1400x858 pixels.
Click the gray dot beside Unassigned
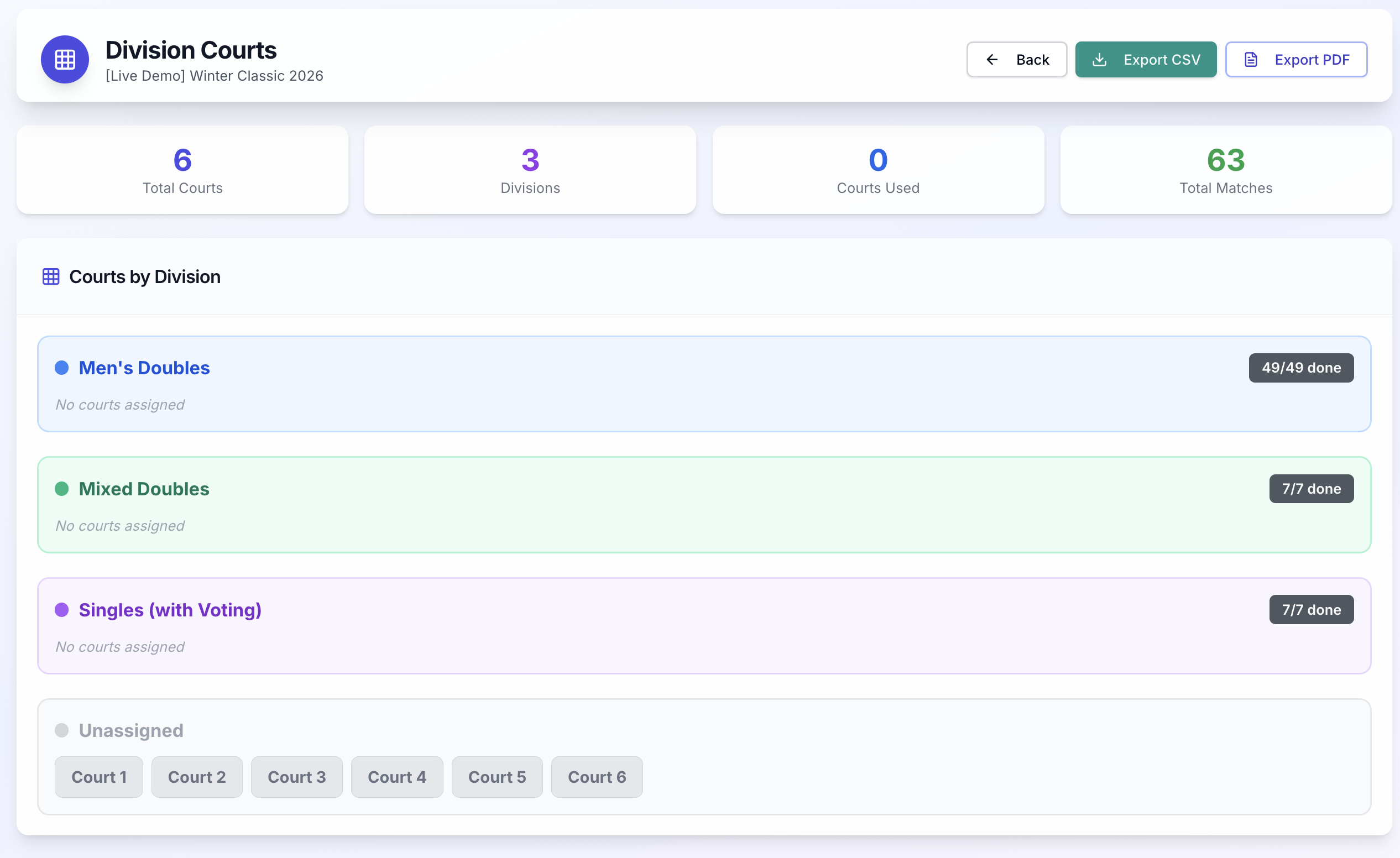[x=62, y=730]
